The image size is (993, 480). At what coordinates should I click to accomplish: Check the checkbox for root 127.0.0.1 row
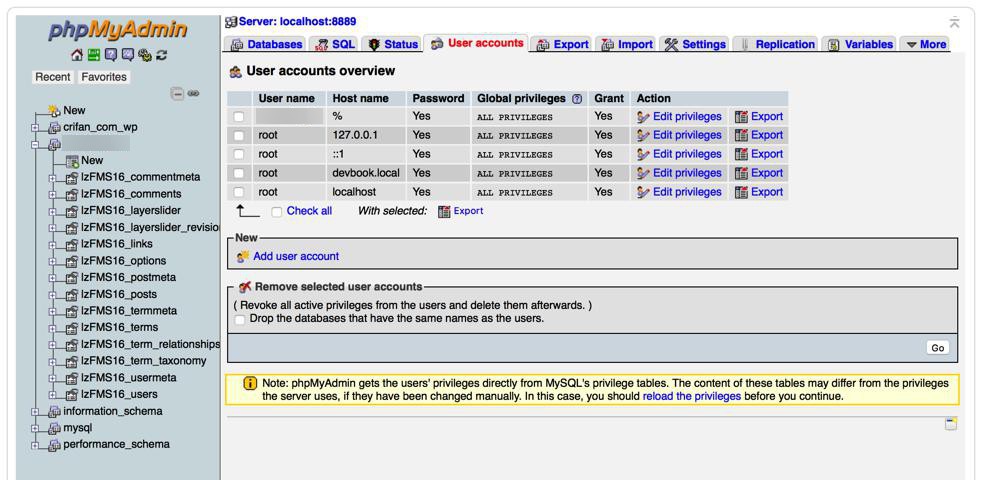point(238,136)
